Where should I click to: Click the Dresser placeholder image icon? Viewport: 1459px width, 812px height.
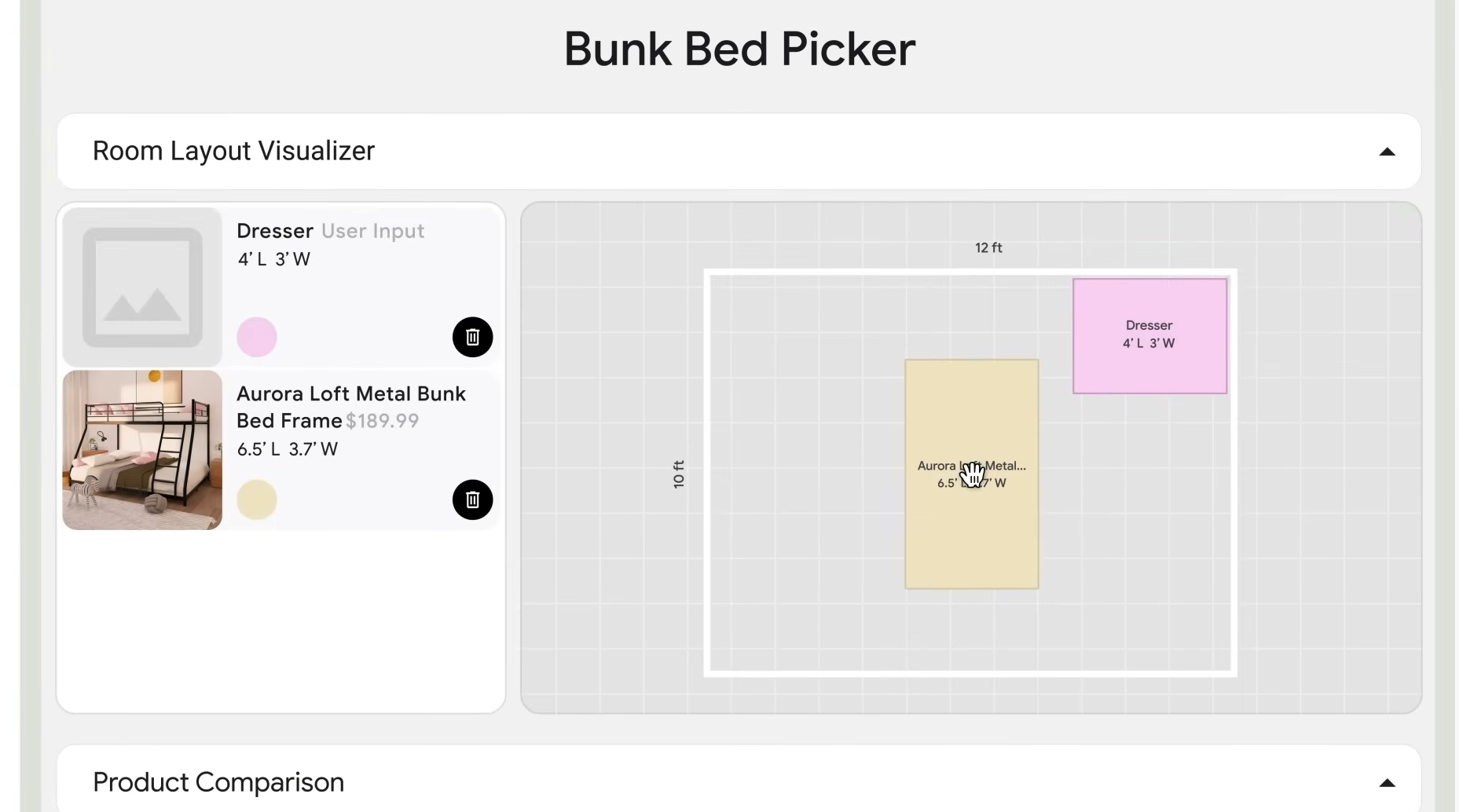pyautogui.click(x=142, y=287)
